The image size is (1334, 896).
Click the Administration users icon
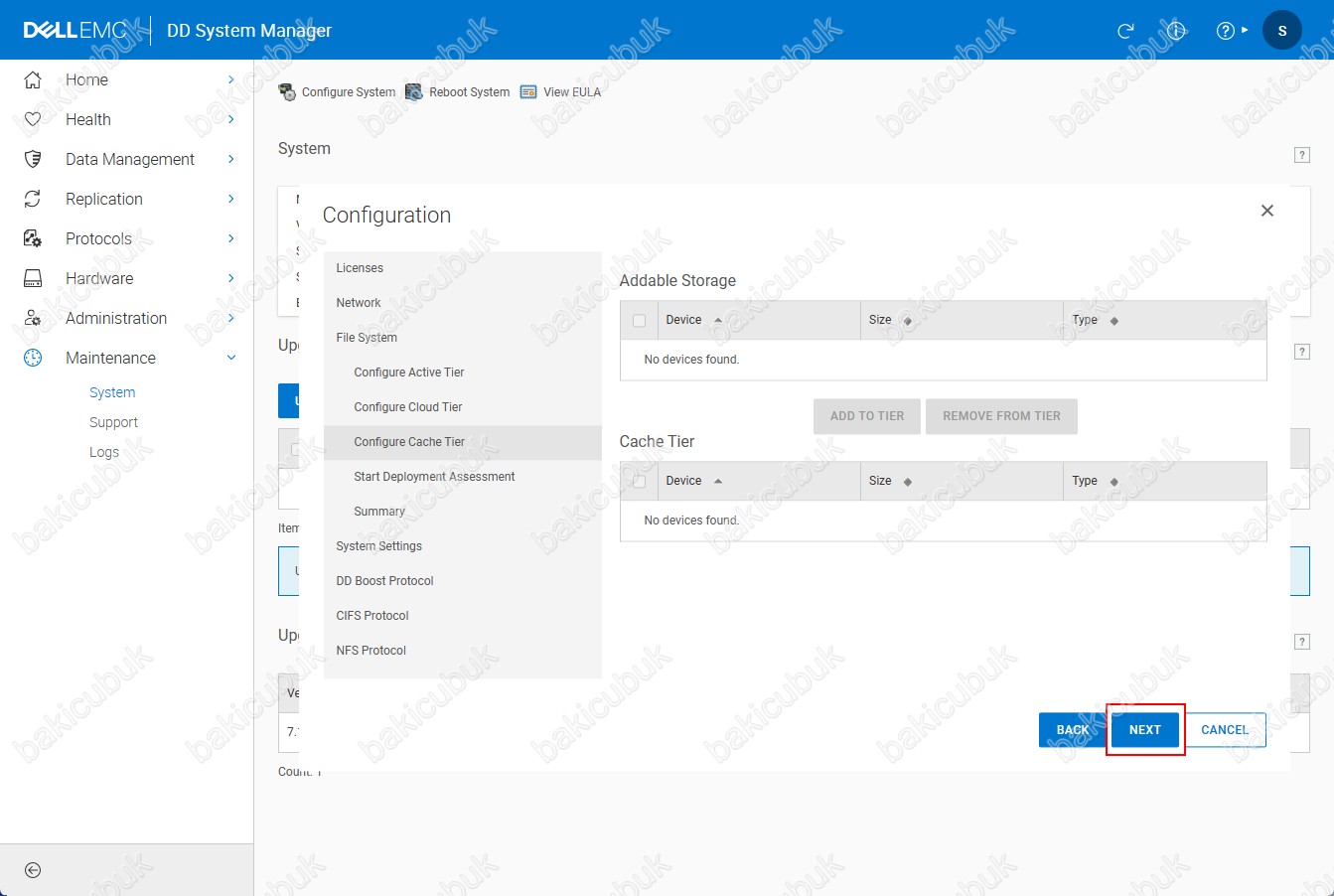33,318
